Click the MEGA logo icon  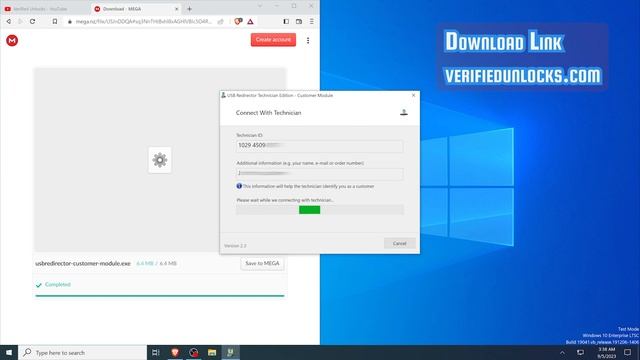tap(12, 40)
